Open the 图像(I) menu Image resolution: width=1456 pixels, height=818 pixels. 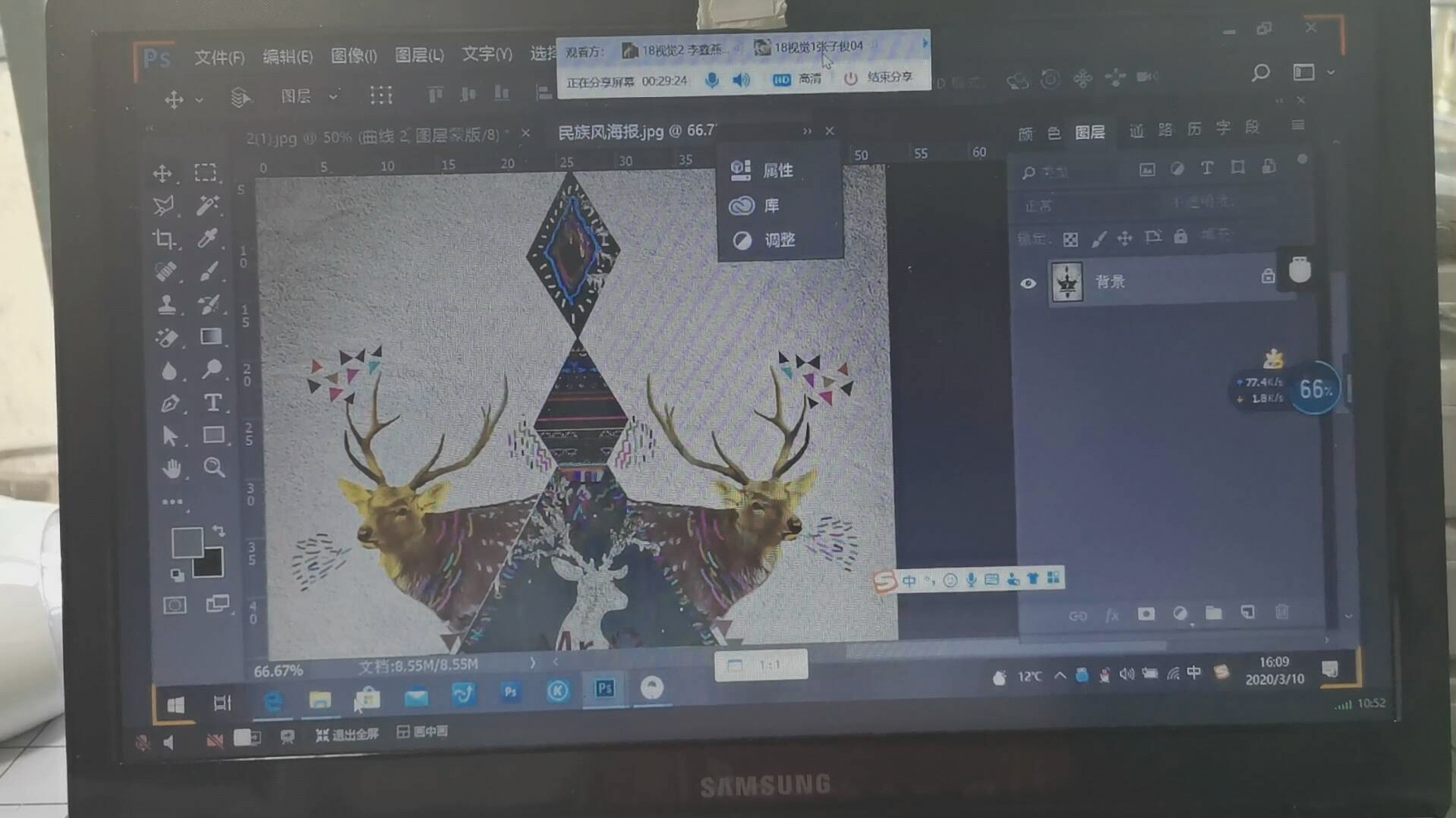[x=354, y=55]
